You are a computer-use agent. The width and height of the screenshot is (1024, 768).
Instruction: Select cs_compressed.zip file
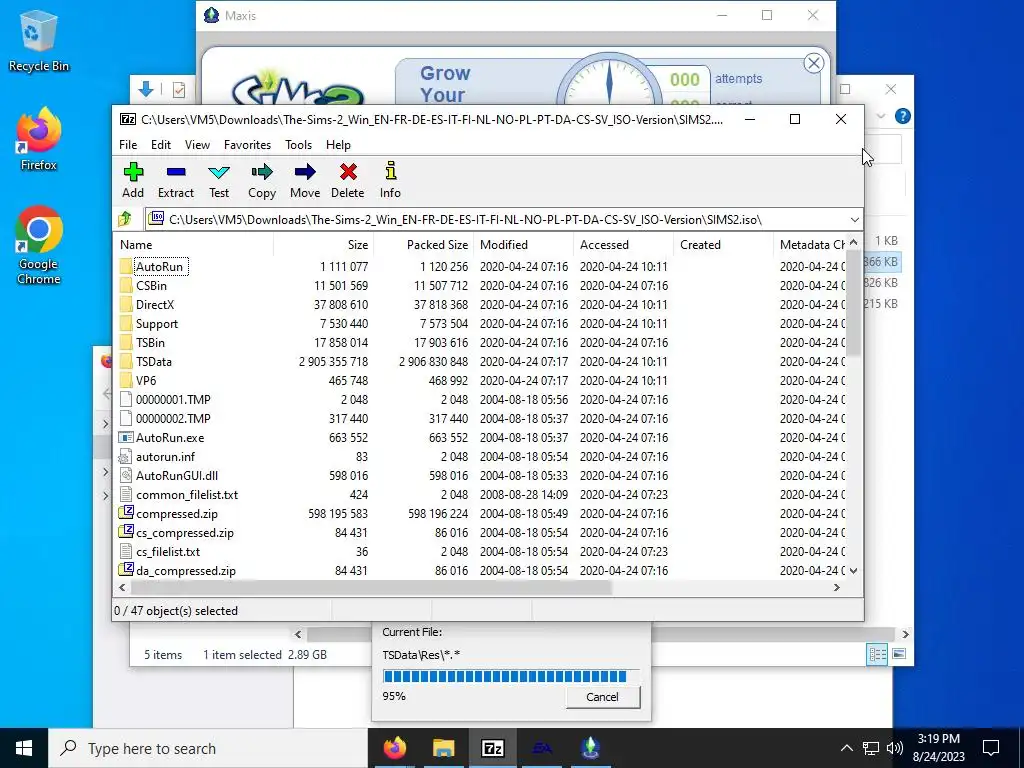[185, 533]
